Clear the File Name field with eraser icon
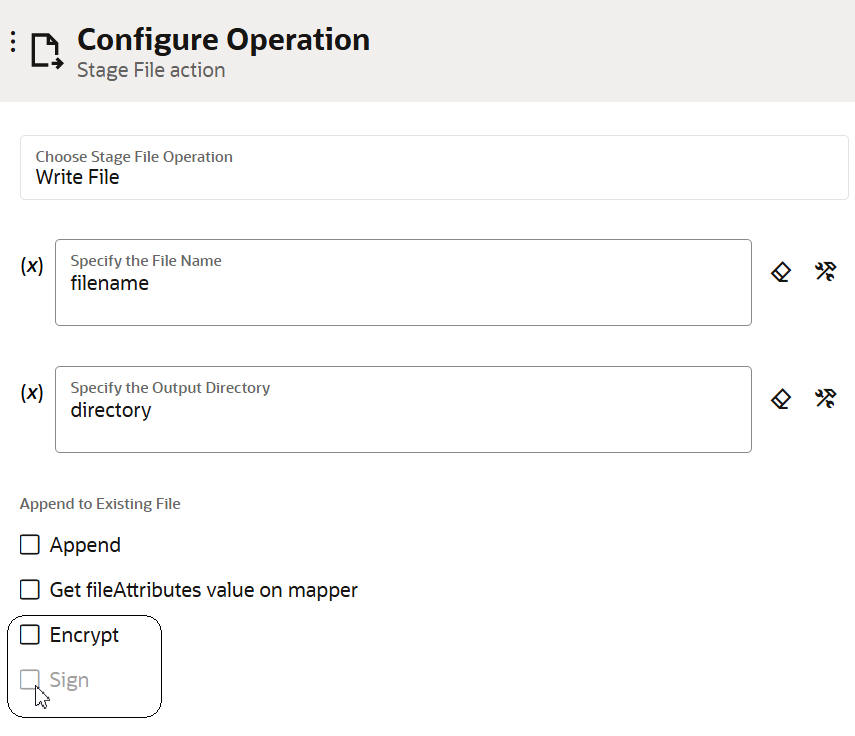Screen dimensions: 855x736 [781, 271]
